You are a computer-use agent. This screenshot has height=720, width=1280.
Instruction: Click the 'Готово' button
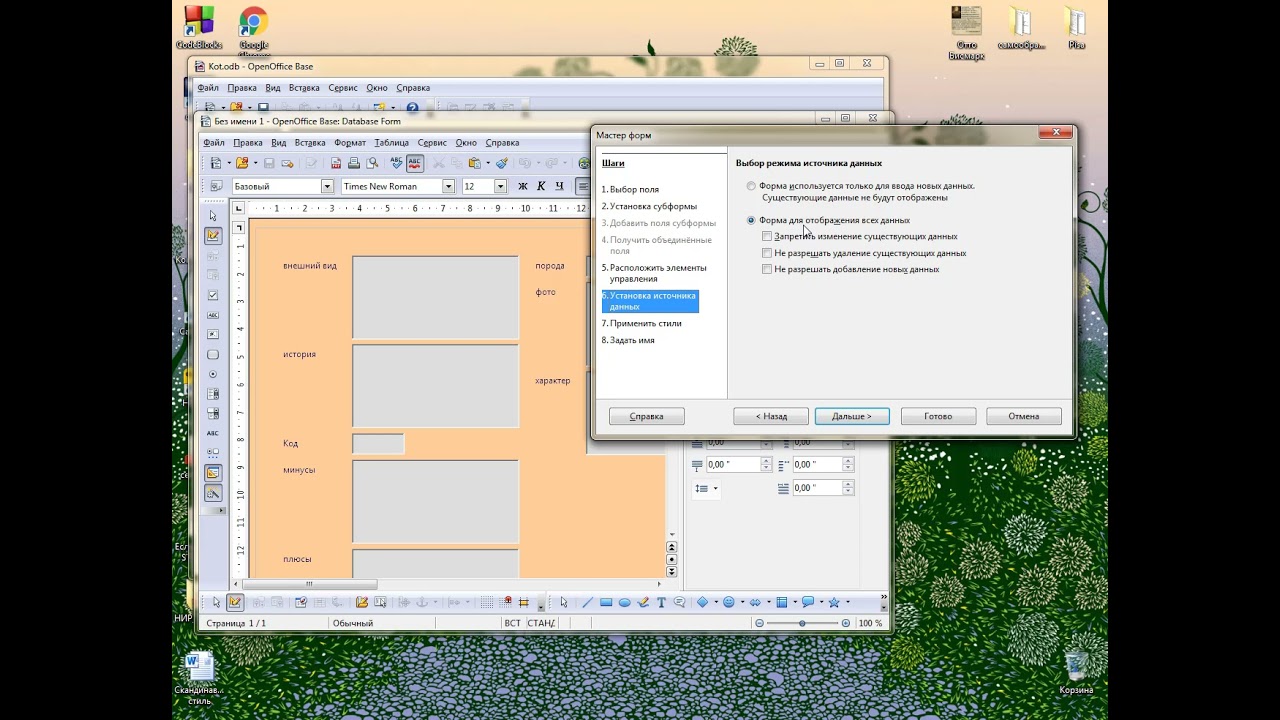[938, 416]
